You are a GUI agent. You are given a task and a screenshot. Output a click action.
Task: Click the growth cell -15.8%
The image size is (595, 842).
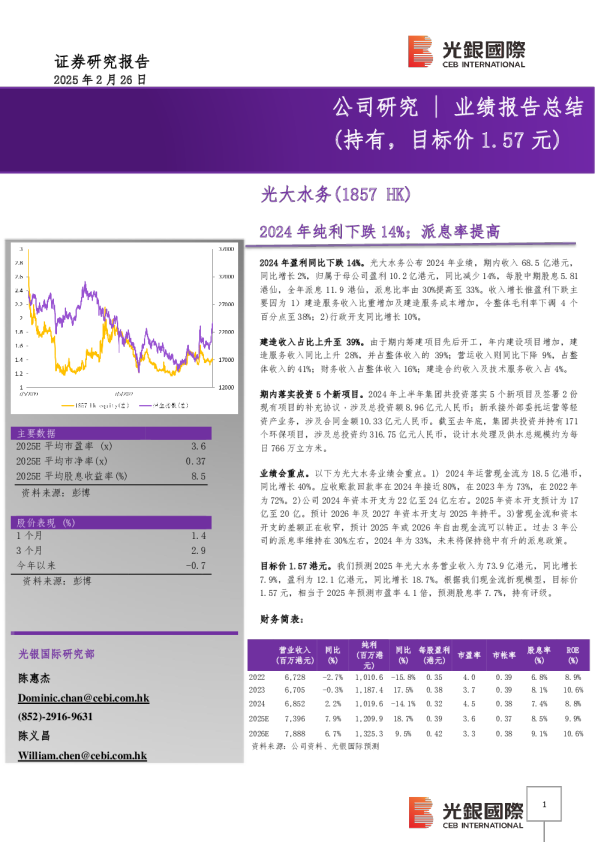point(403,678)
